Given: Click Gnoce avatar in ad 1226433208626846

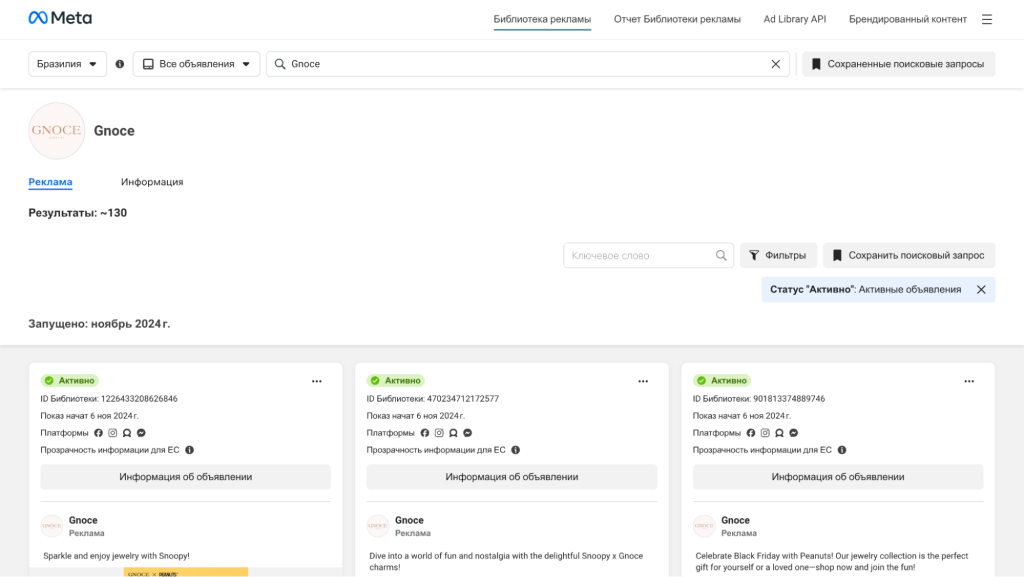Looking at the screenshot, I should (x=52, y=525).
